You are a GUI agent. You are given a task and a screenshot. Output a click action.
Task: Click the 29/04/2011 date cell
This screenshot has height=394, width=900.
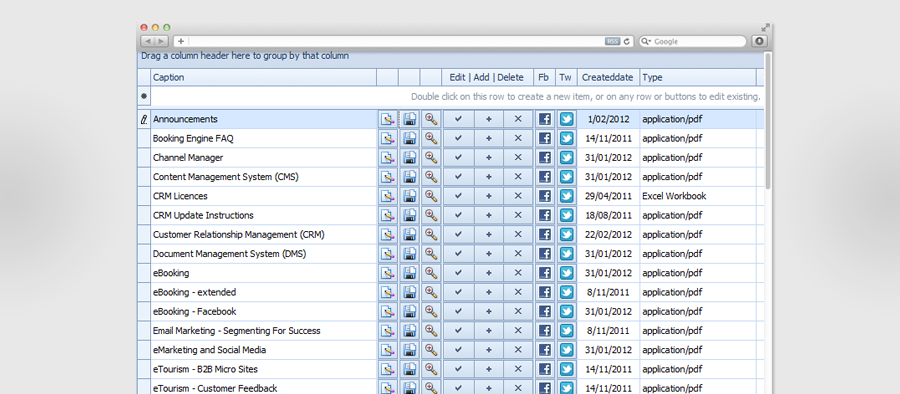[x=608, y=196]
